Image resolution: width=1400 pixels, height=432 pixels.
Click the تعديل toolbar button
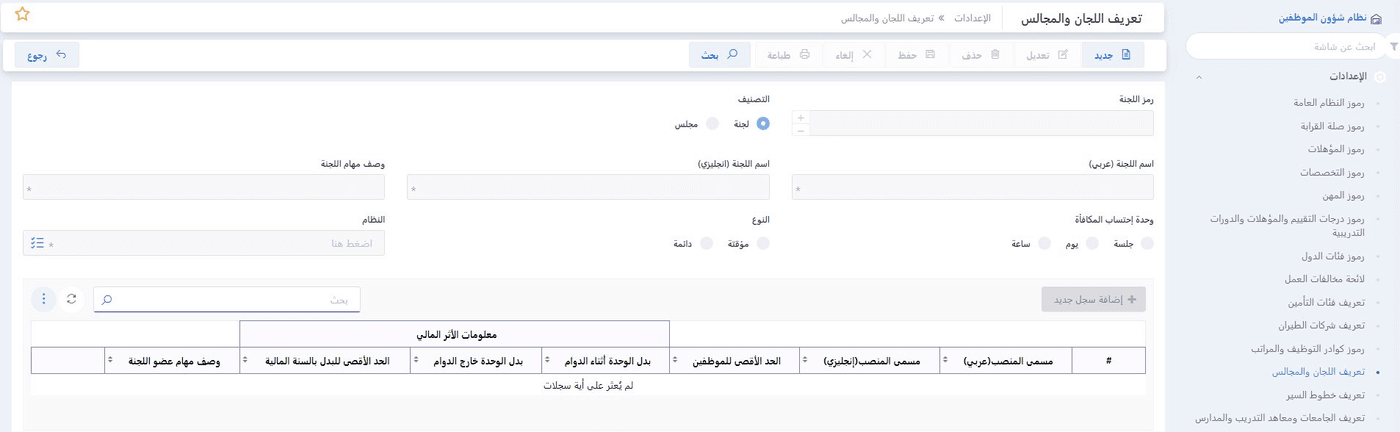tap(1047, 55)
